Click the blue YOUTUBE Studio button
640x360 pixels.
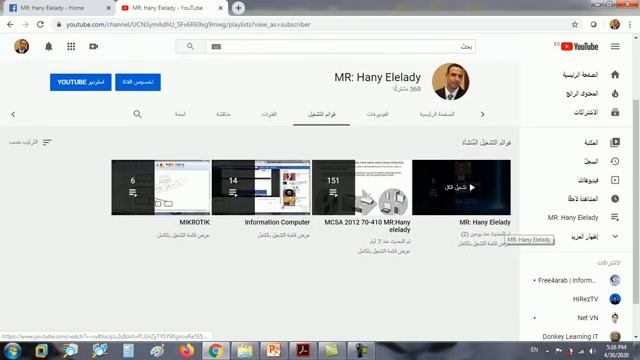point(80,82)
